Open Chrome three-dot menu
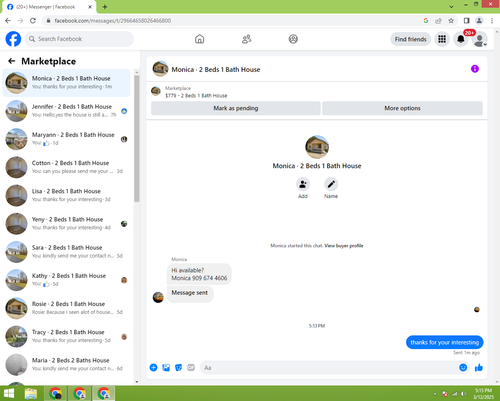 tap(492, 21)
